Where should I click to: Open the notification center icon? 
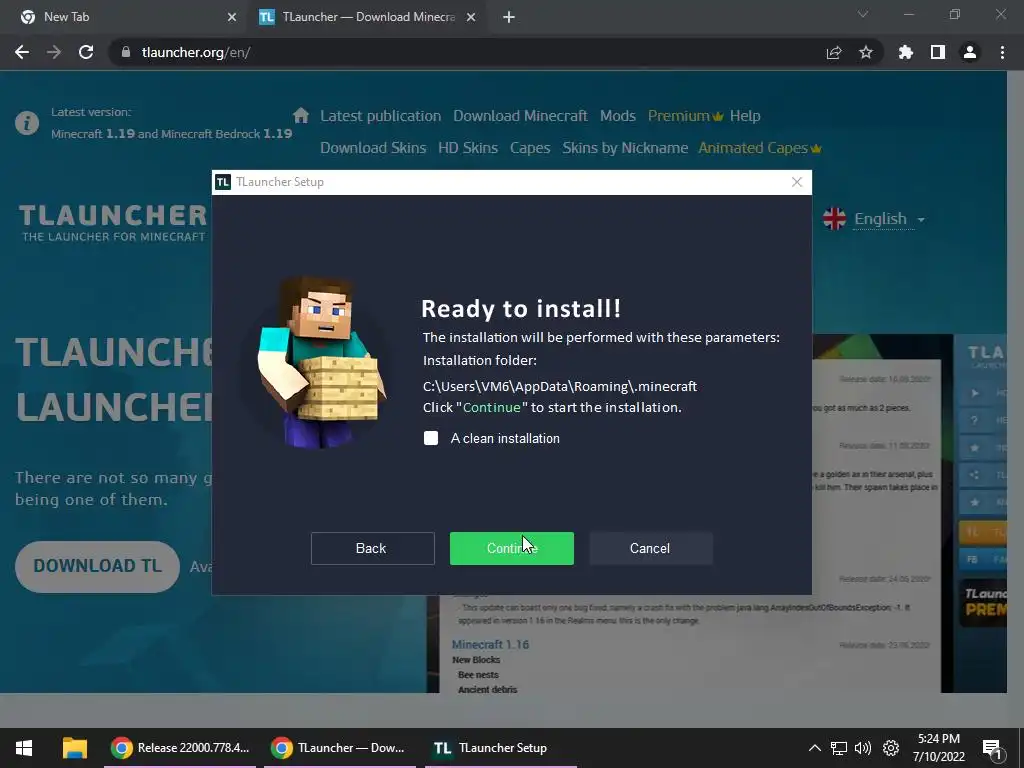[x=992, y=748]
